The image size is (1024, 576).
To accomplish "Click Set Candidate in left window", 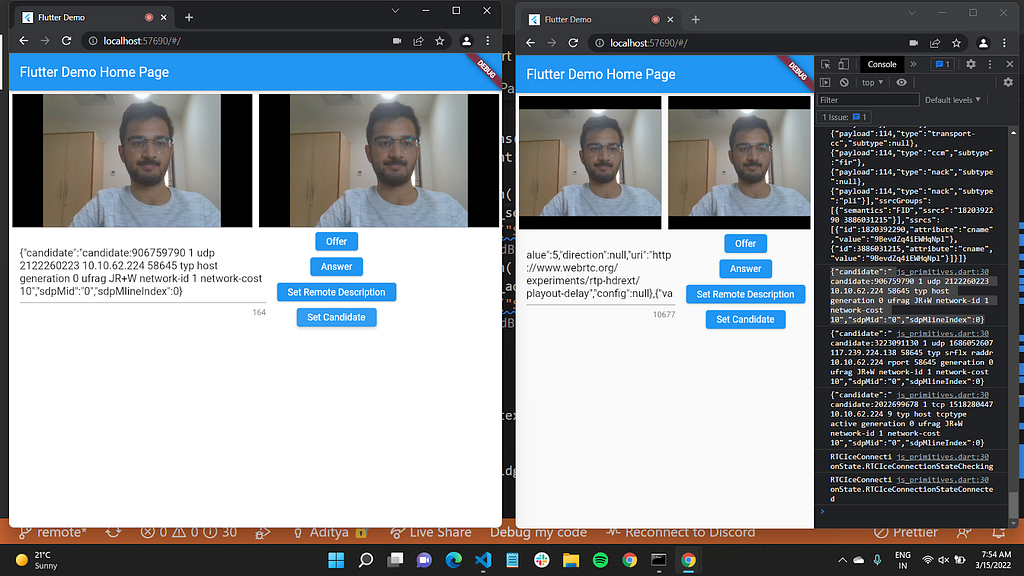I will [336, 317].
